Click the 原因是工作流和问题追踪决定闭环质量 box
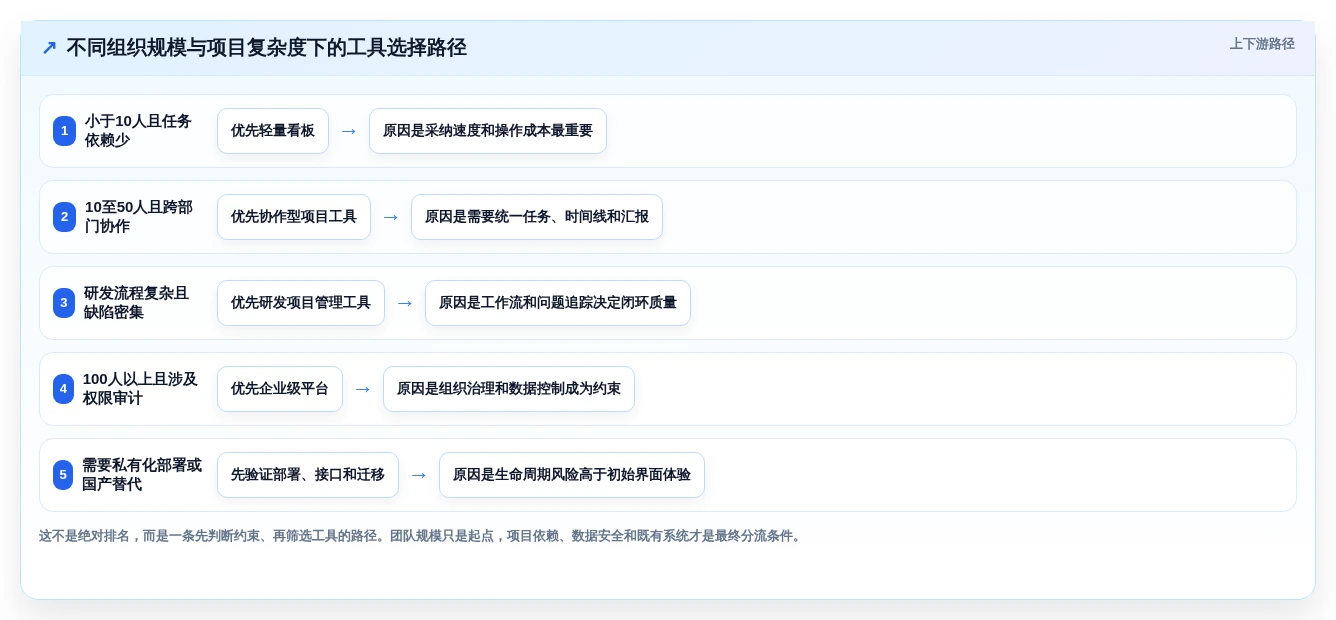The height and width of the screenshot is (620, 1336). point(558,303)
